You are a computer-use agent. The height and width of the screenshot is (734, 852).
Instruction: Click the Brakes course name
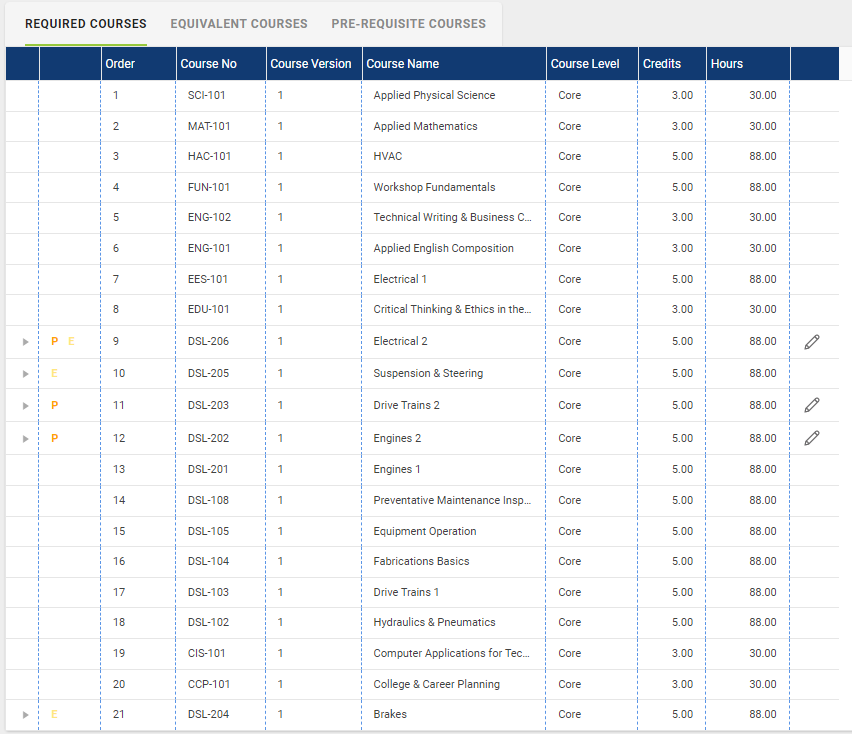pyautogui.click(x=390, y=714)
